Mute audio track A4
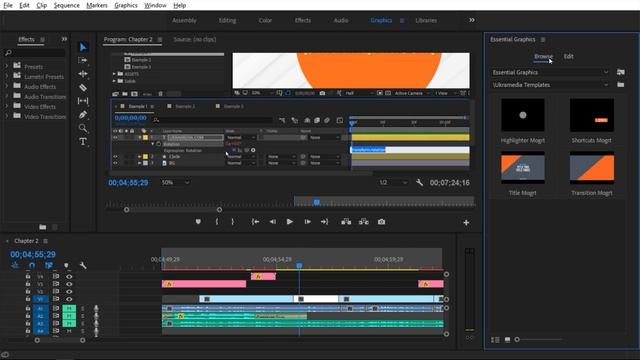640x360 pixels. 69,331
